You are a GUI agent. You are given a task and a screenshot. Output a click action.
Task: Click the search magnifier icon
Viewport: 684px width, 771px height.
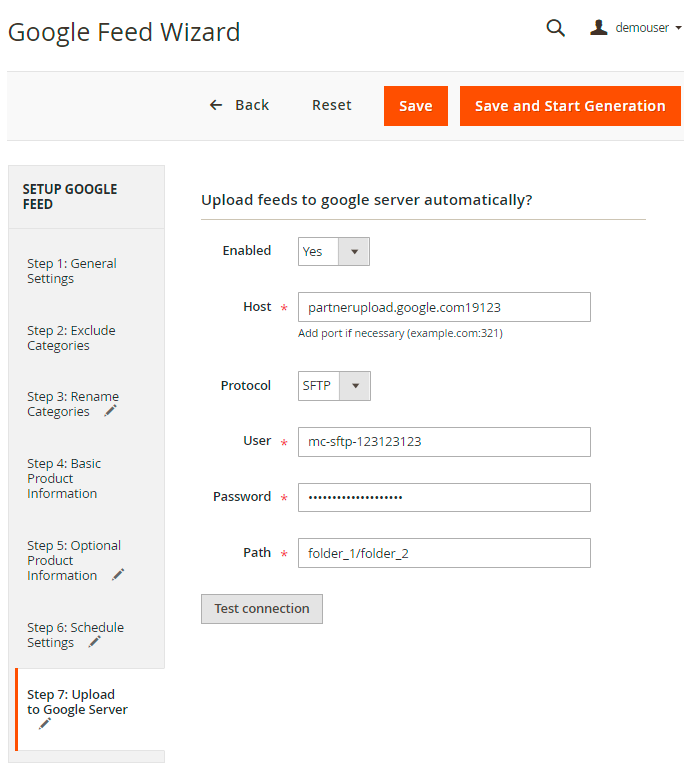555,28
